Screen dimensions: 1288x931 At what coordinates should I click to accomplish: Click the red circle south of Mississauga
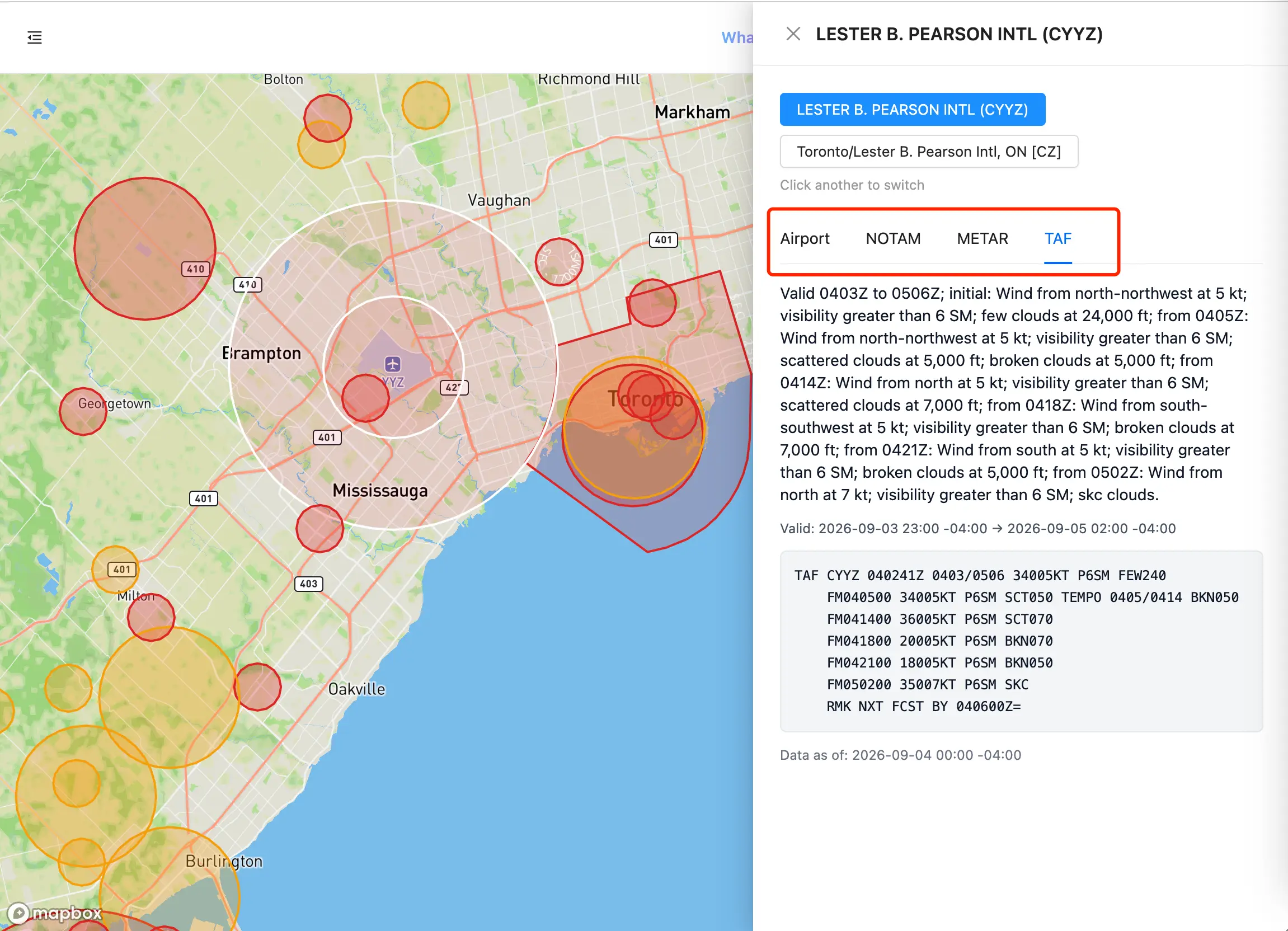click(319, 528)
